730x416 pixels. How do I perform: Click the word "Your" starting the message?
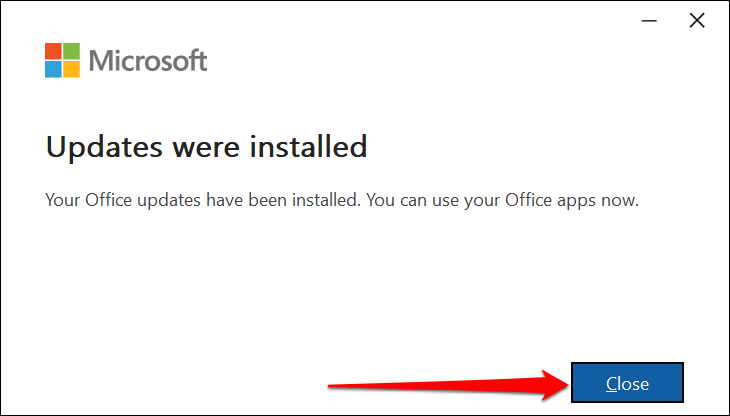point(62,200)
